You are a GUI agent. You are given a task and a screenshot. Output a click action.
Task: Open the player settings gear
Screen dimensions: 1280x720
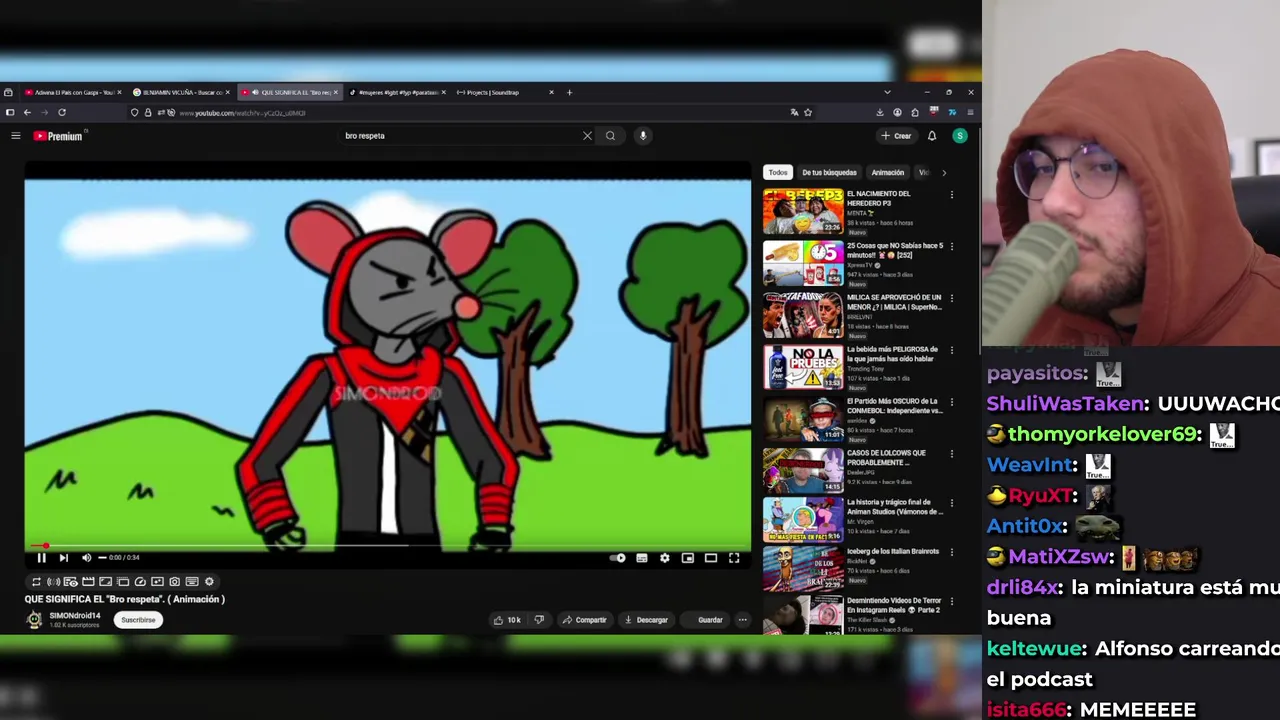pyautogui.click(x=665, y=558)
